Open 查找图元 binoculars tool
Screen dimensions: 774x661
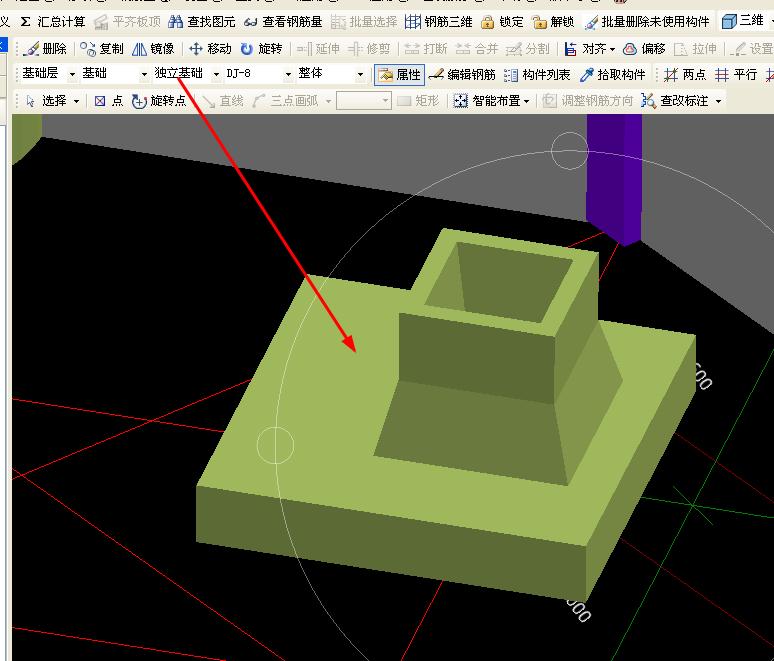click(x=201, y=22)
